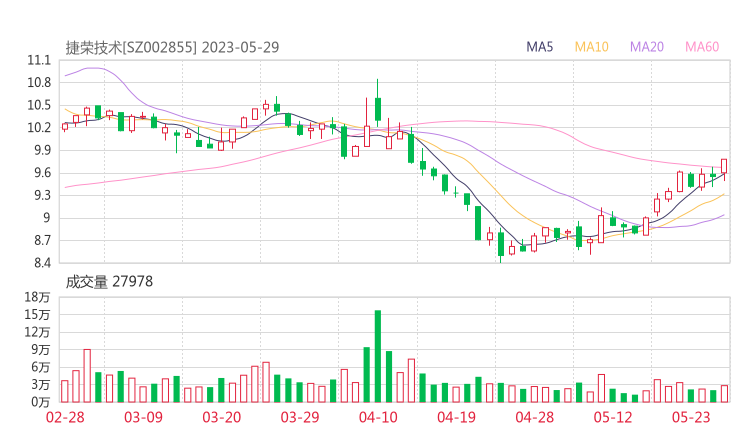Click the MA10 legend label
The width and height of the screenshot is (740, 440).
pyautogui.click(x=591, y=47)
